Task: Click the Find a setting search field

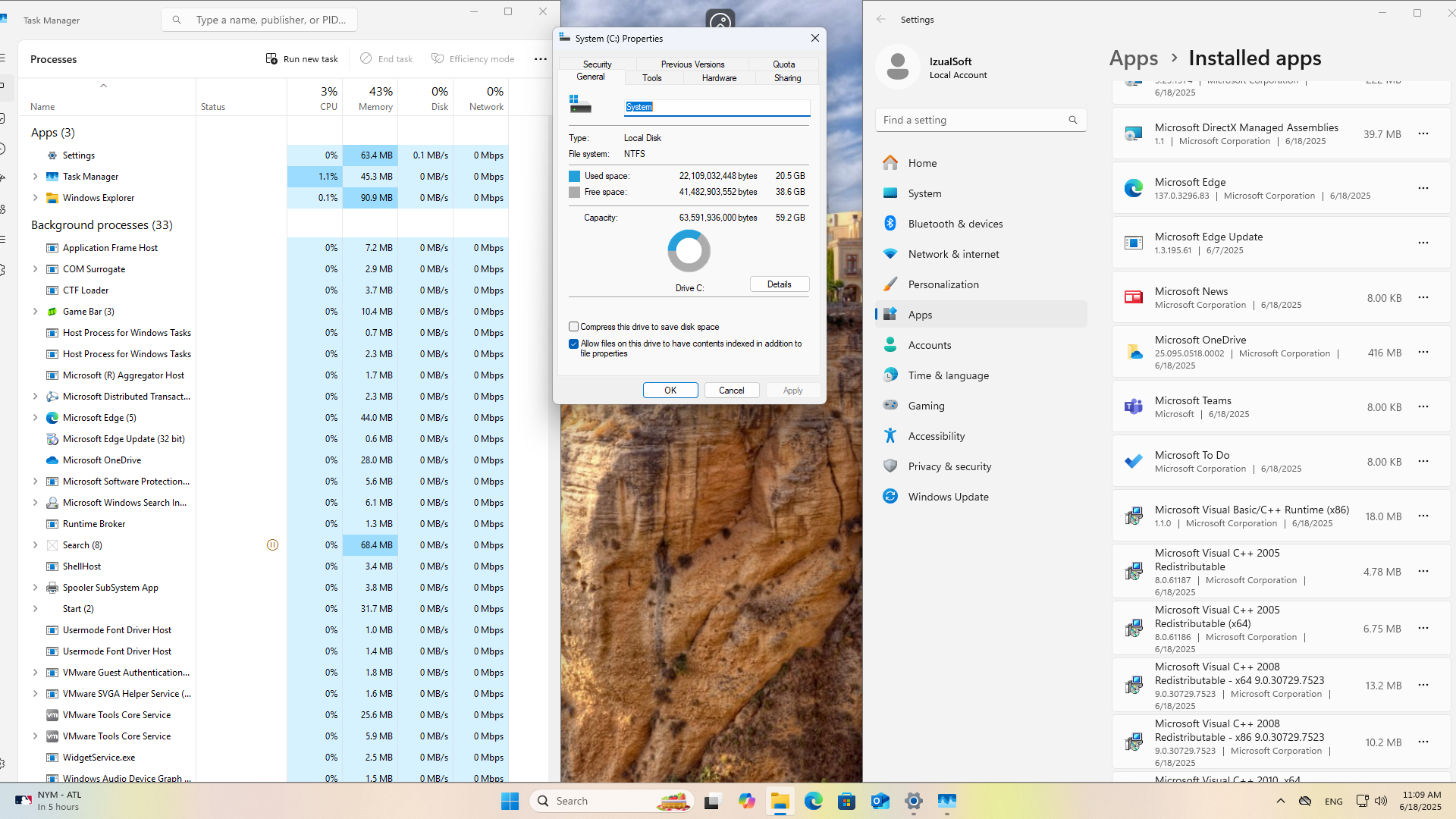Action: tap(981, 120)
